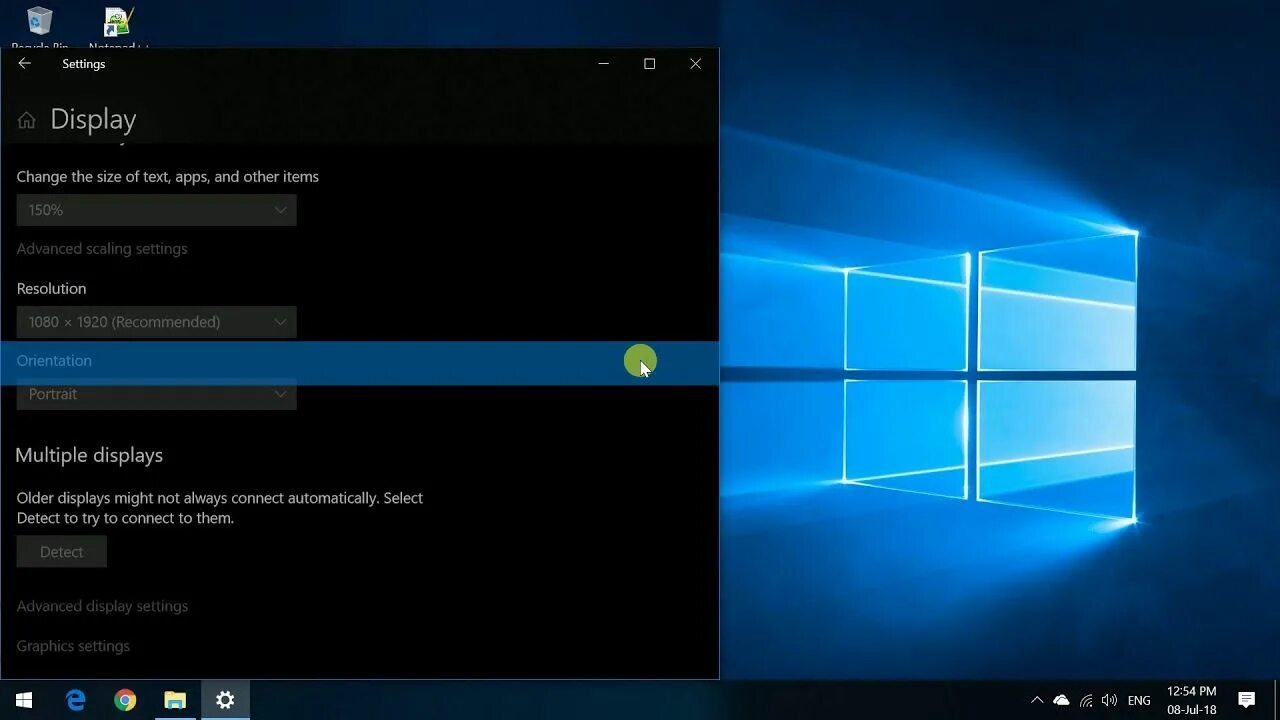Minimize the Settings window
Image resolution: width=1280 pixels, height=720 pixels.
(603, 63)
